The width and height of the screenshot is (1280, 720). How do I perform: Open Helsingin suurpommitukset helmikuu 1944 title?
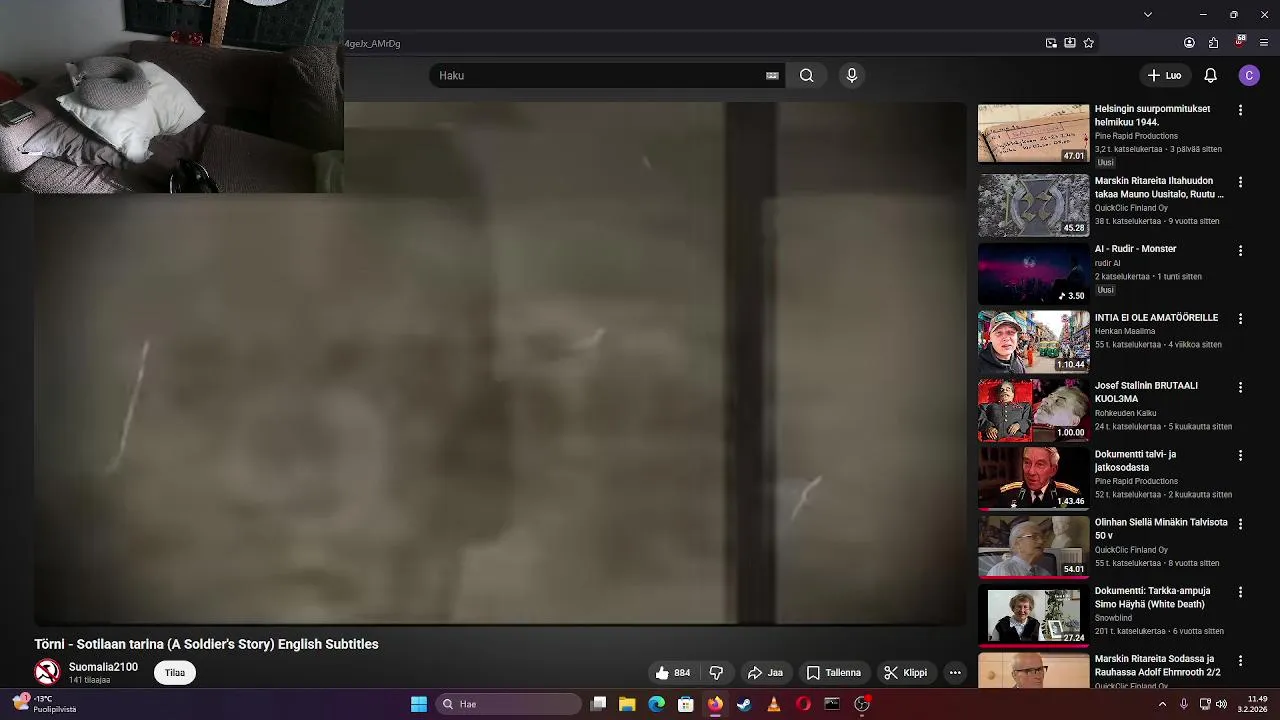pos(1152,115)
